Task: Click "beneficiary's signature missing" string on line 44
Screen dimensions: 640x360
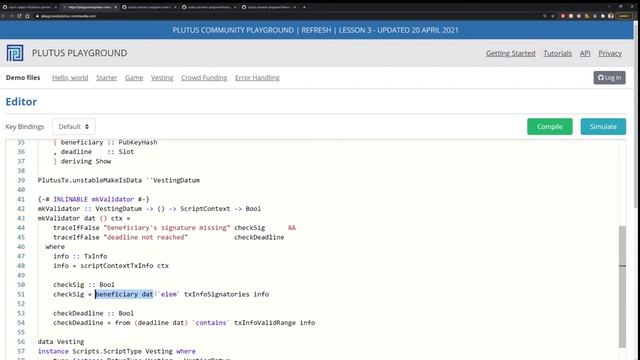Action: click(x=167, y=227)
